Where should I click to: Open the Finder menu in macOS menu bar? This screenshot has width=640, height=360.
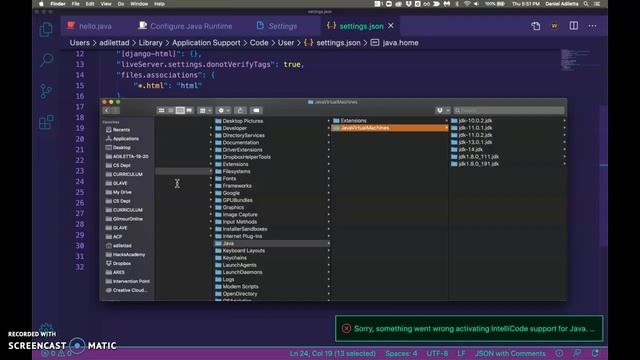click(x=58, y=4)
